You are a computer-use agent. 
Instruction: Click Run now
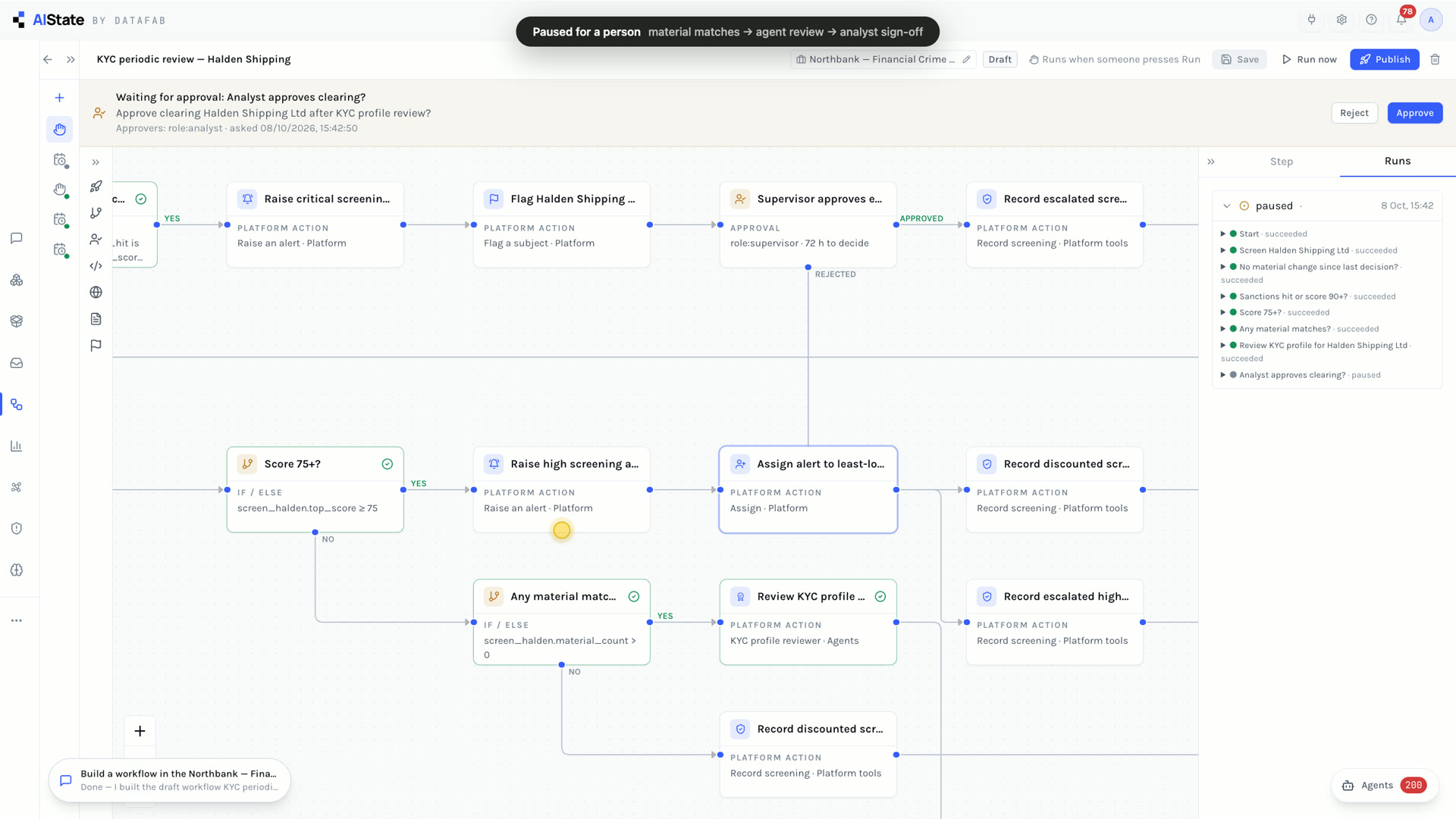click(x=1310, y=59)
